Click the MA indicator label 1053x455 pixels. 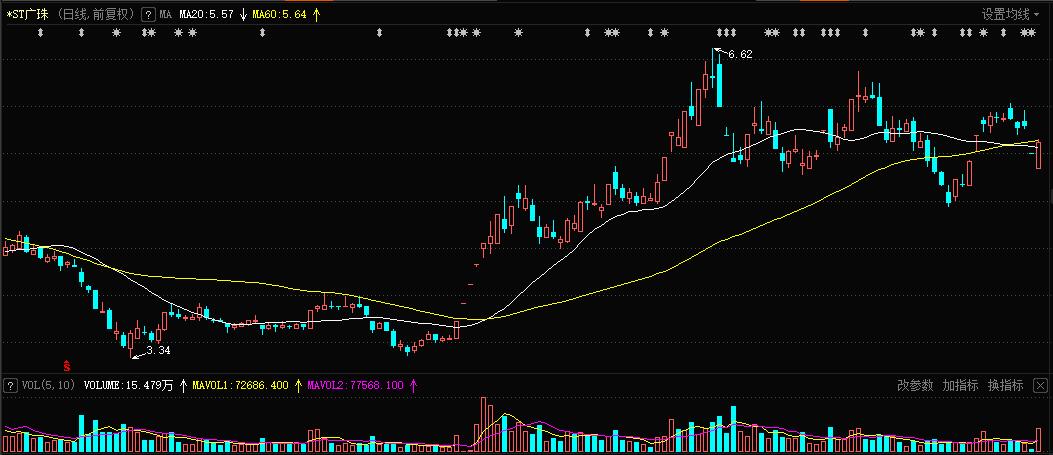[165, 15]
